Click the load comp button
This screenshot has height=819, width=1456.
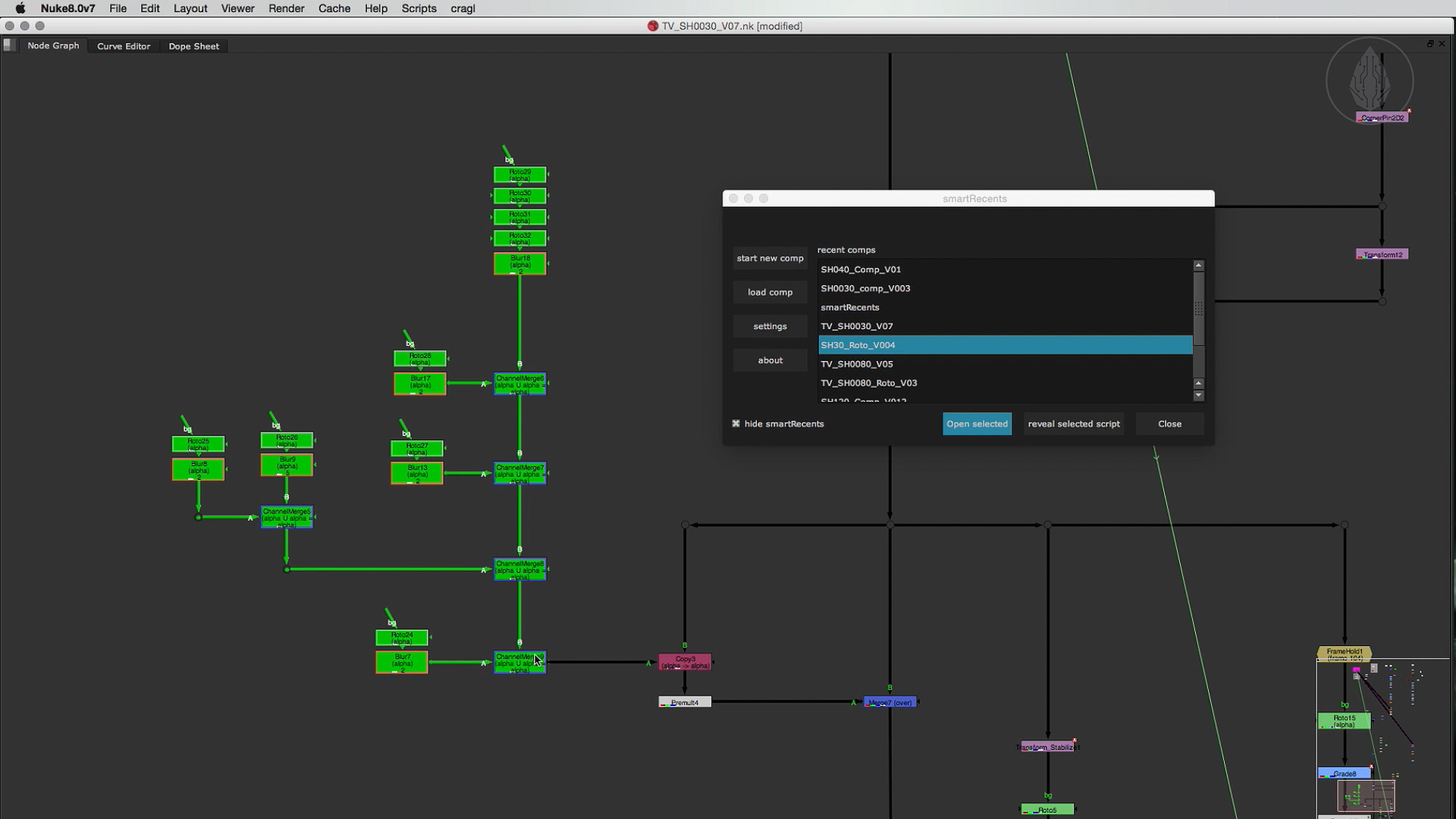pos(770,292)
